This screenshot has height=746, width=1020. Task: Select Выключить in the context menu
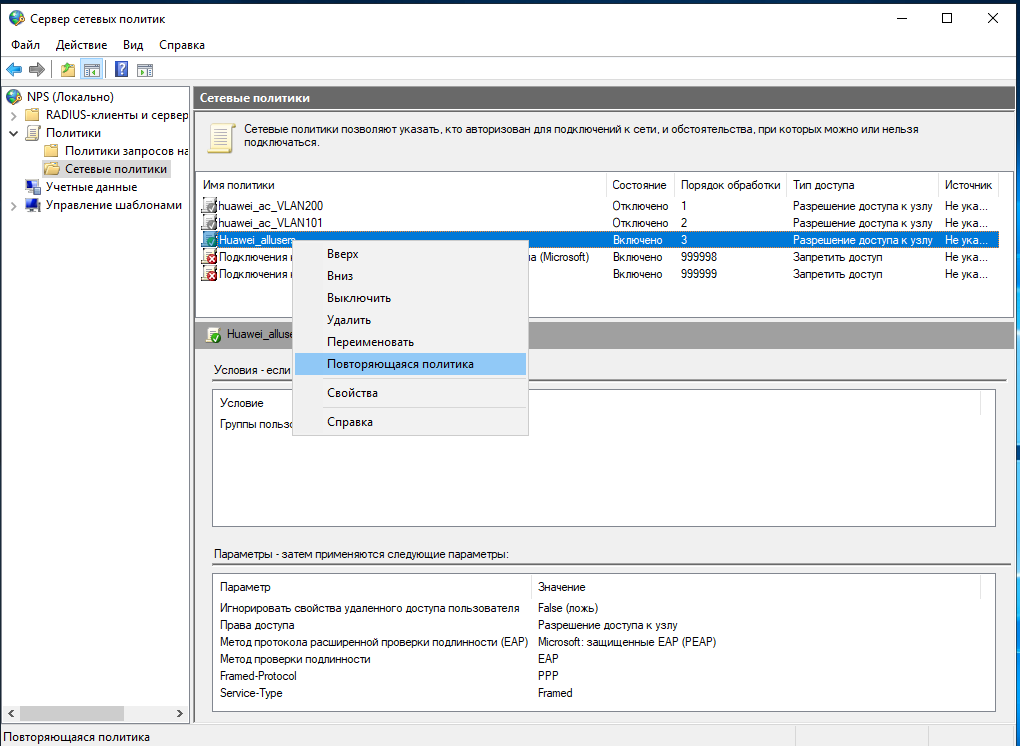pyautogui.click(x=358, y=298)
